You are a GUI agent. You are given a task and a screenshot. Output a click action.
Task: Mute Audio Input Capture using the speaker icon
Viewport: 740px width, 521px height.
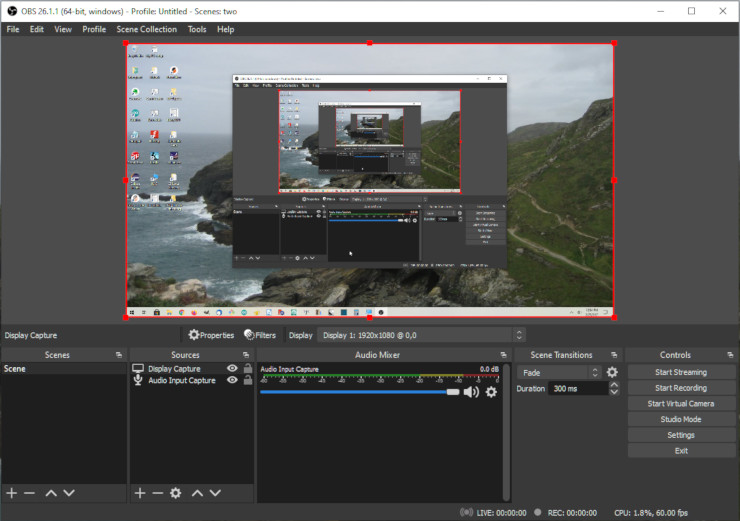click(x=470, y=392)
